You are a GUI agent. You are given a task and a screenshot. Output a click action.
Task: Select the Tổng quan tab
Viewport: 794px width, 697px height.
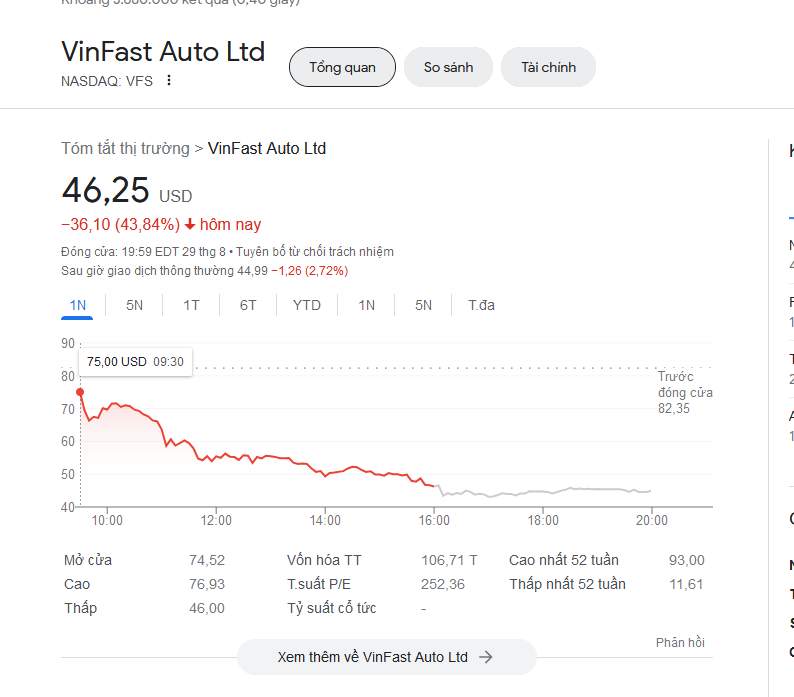(x=342, y=68)
